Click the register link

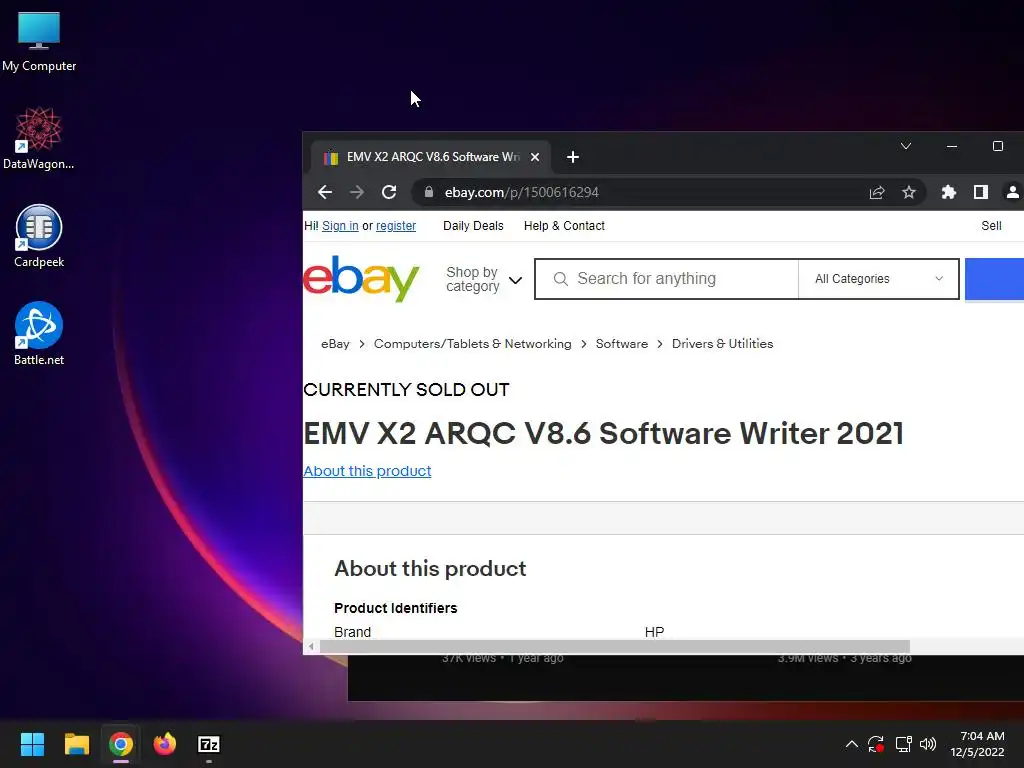pyautogui.click(x=396, y=226)
